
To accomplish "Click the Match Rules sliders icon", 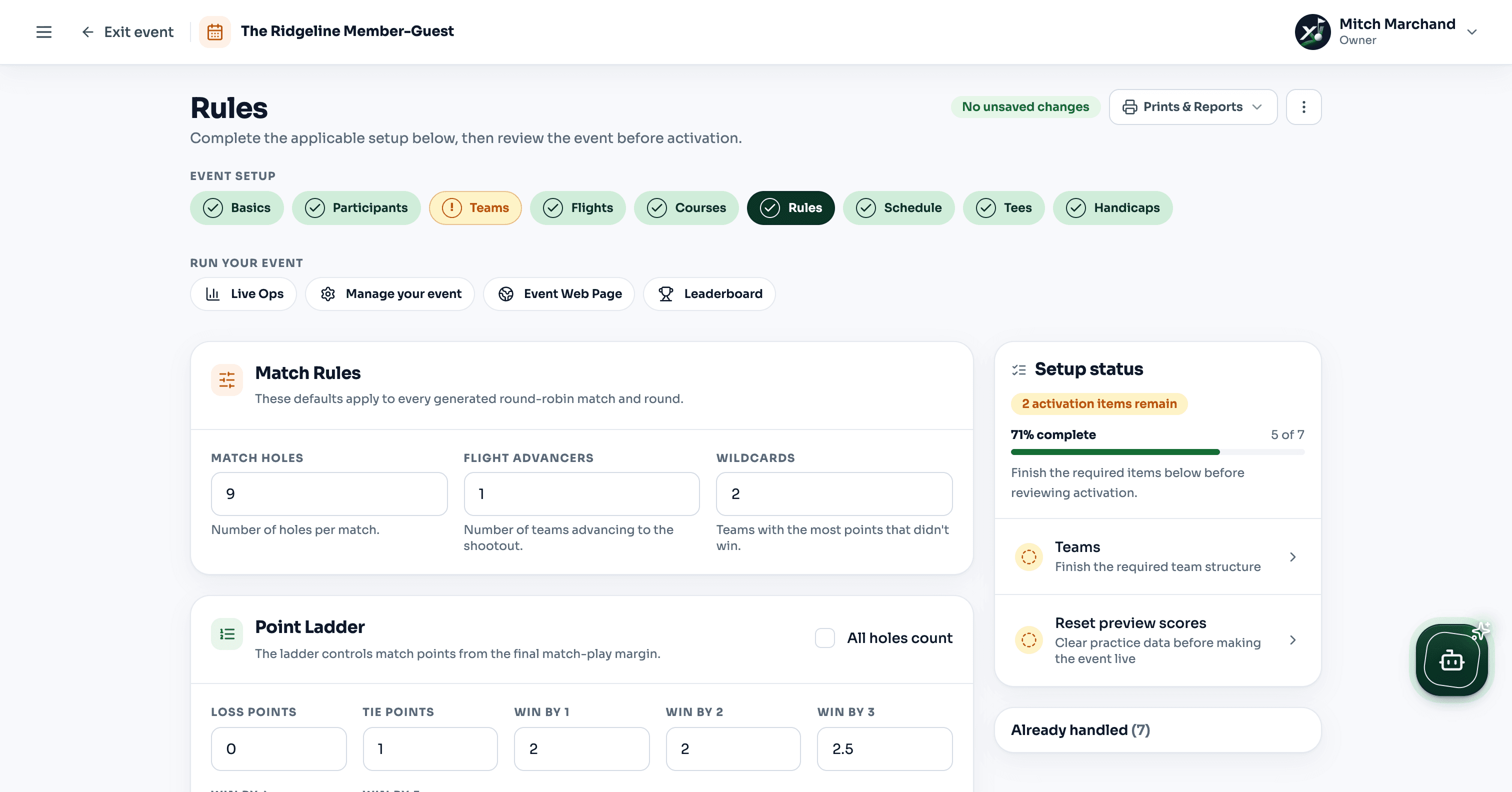I will pyautogui.click(x=226, y=380).
